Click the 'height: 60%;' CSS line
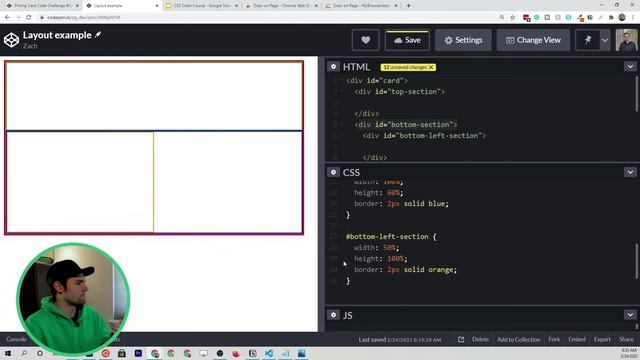The width and height of the screenshot is (640, 360). pos(378,193)
